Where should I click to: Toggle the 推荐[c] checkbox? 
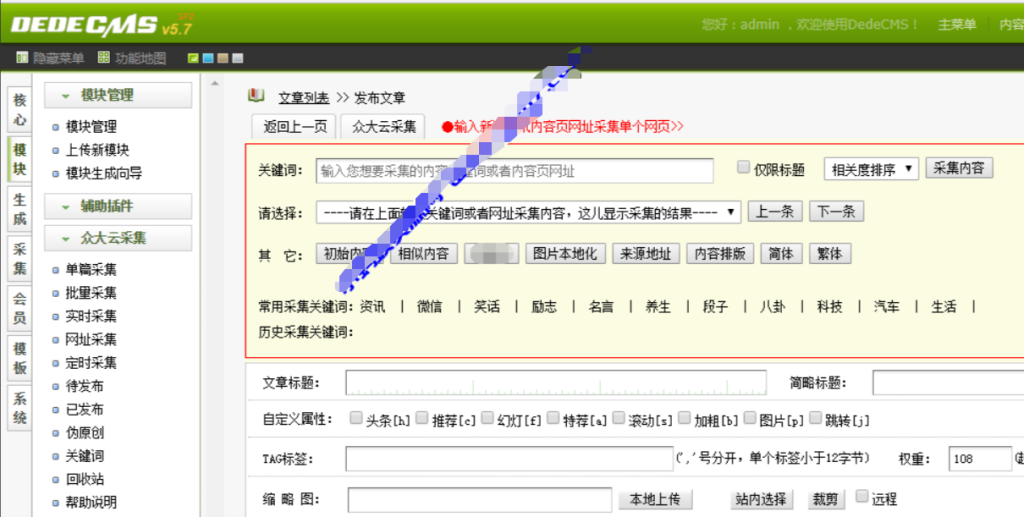pyautogui.click(x=422, y=418)
